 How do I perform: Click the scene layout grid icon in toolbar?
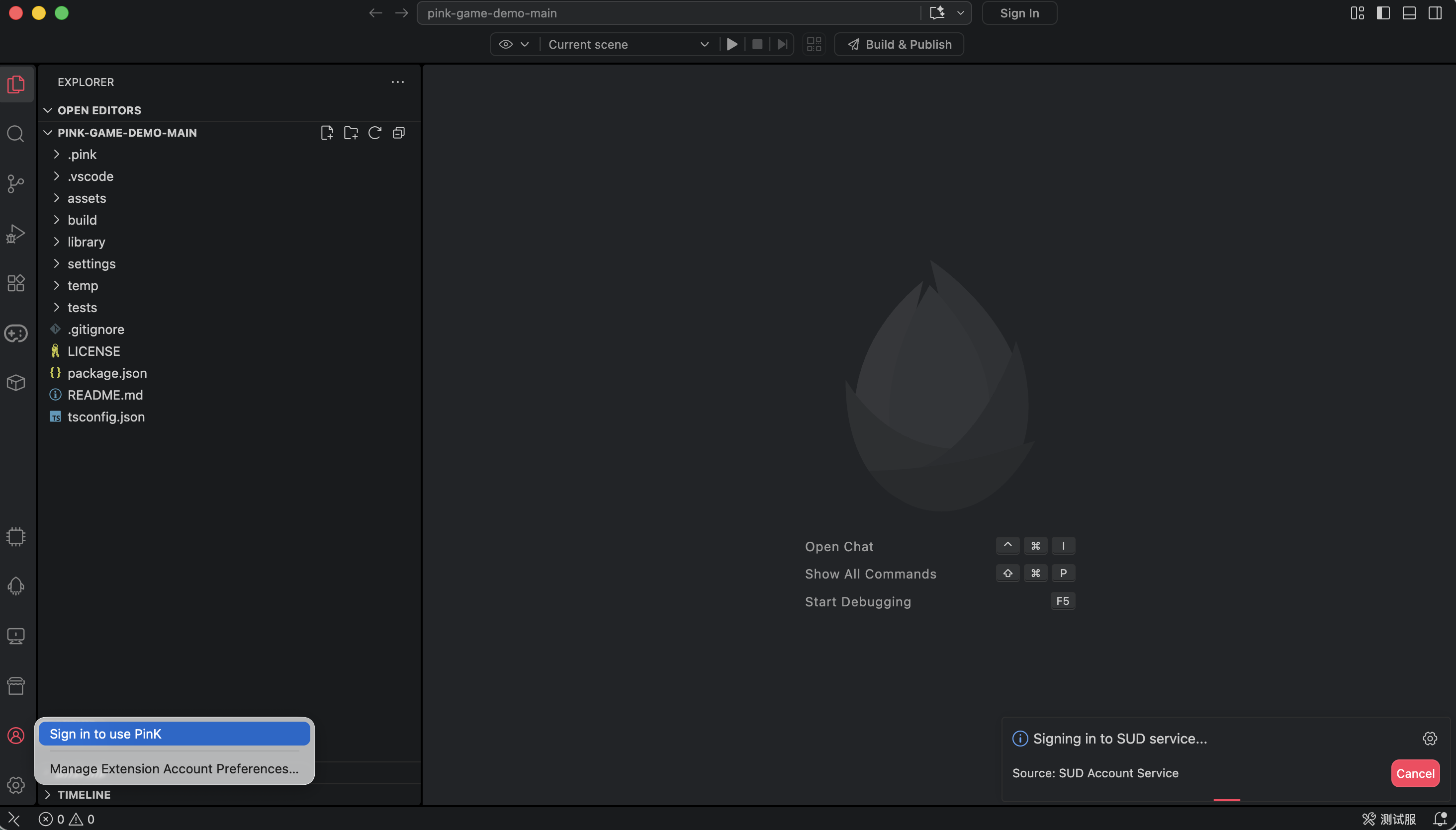click(814, 44)
